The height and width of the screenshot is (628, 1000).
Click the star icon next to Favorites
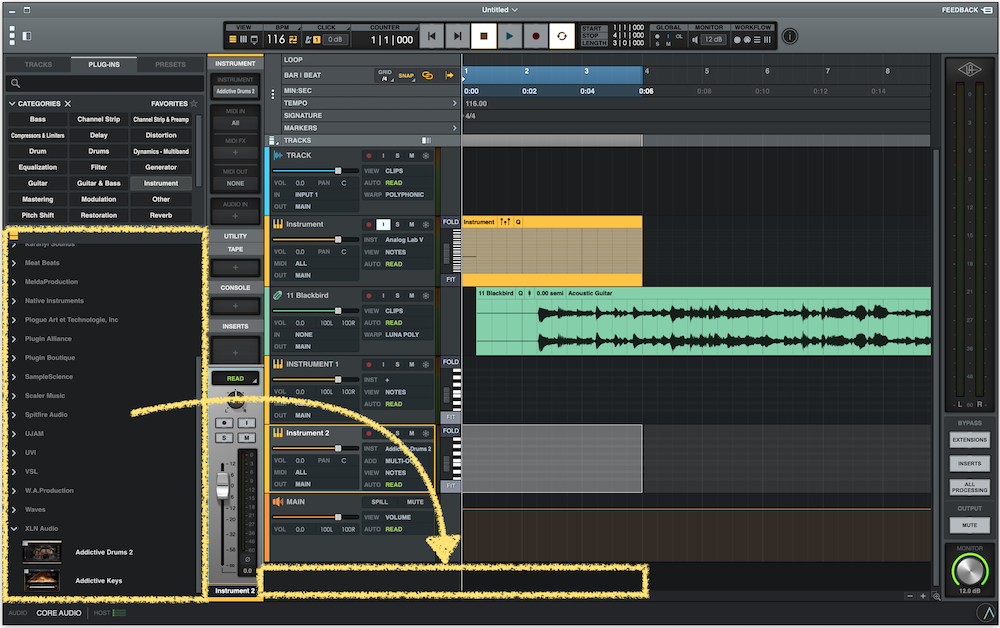pyautogui.click(x=194, y=104)
